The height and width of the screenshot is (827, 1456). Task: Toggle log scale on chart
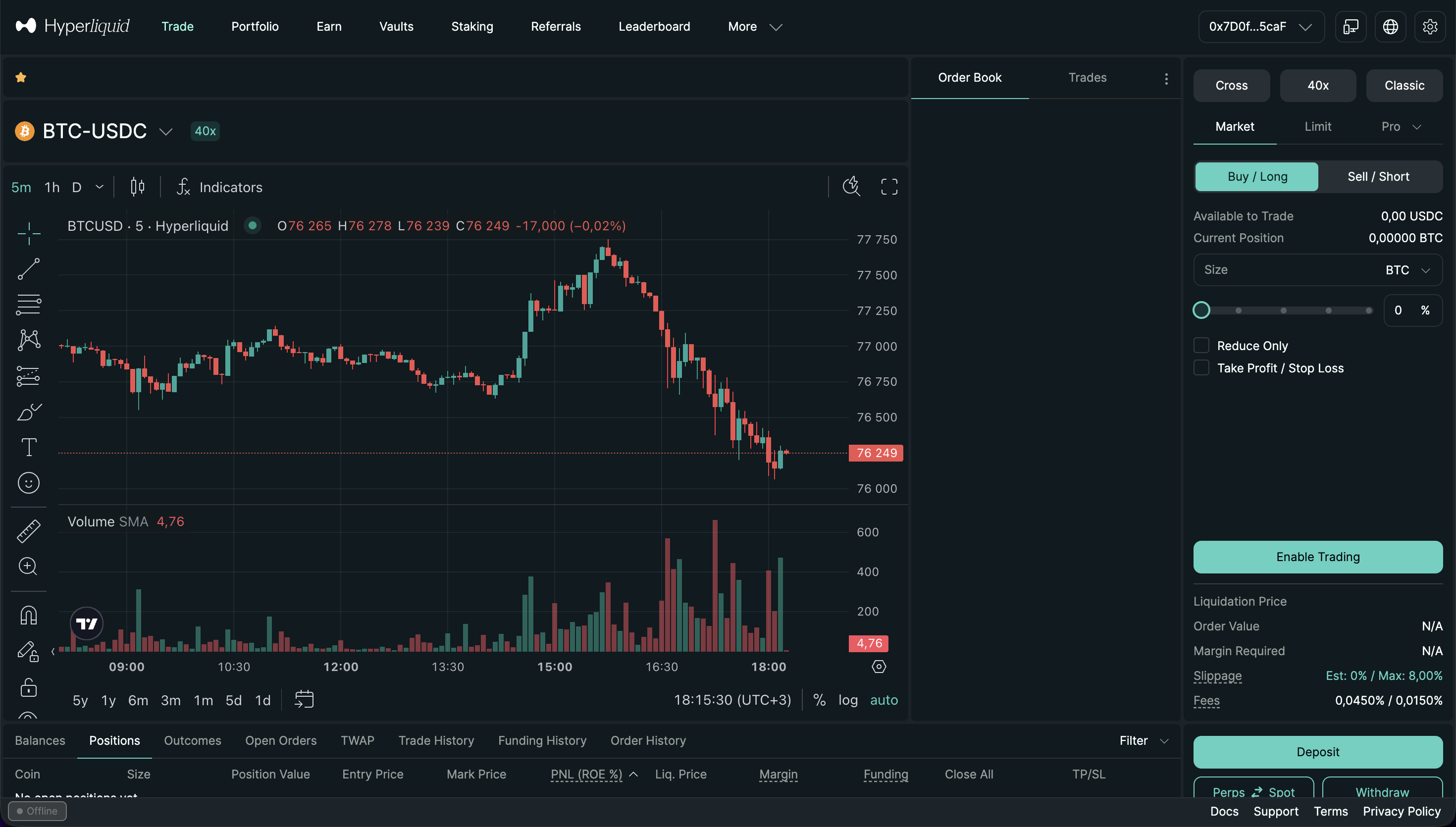click(848, 700)
